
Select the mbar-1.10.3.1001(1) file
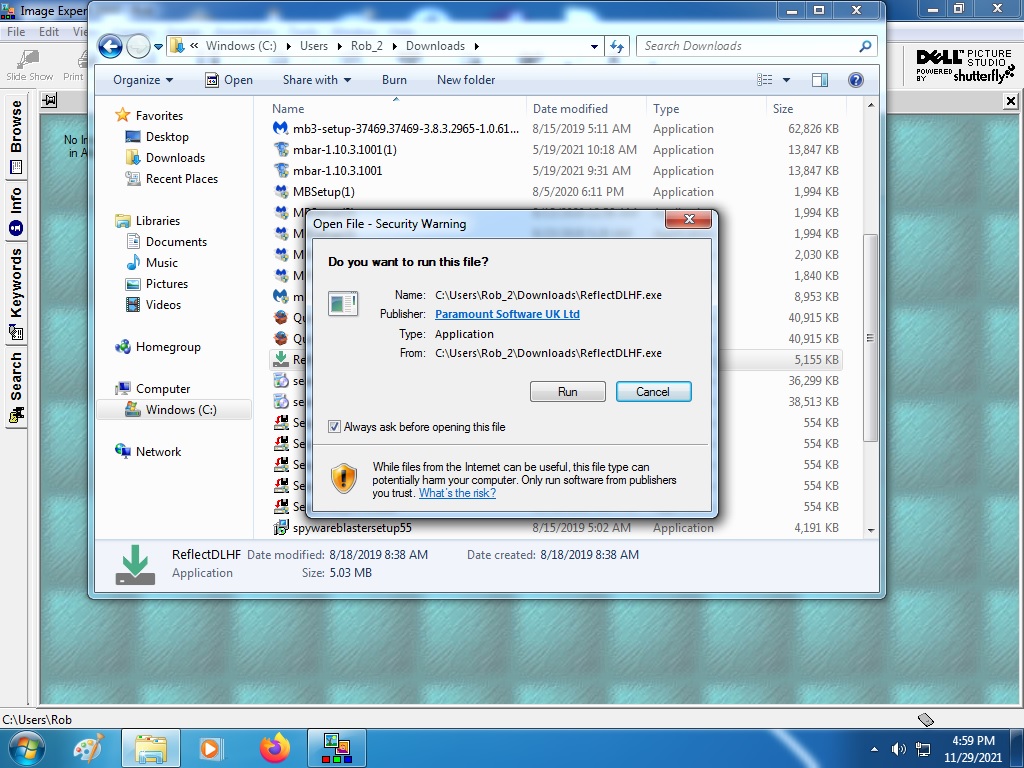555,150
